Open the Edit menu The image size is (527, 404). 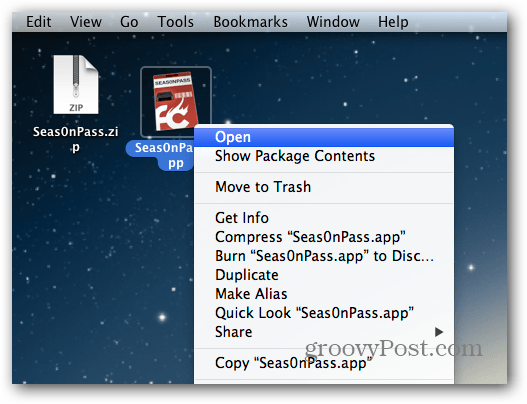tap(39, 22)
